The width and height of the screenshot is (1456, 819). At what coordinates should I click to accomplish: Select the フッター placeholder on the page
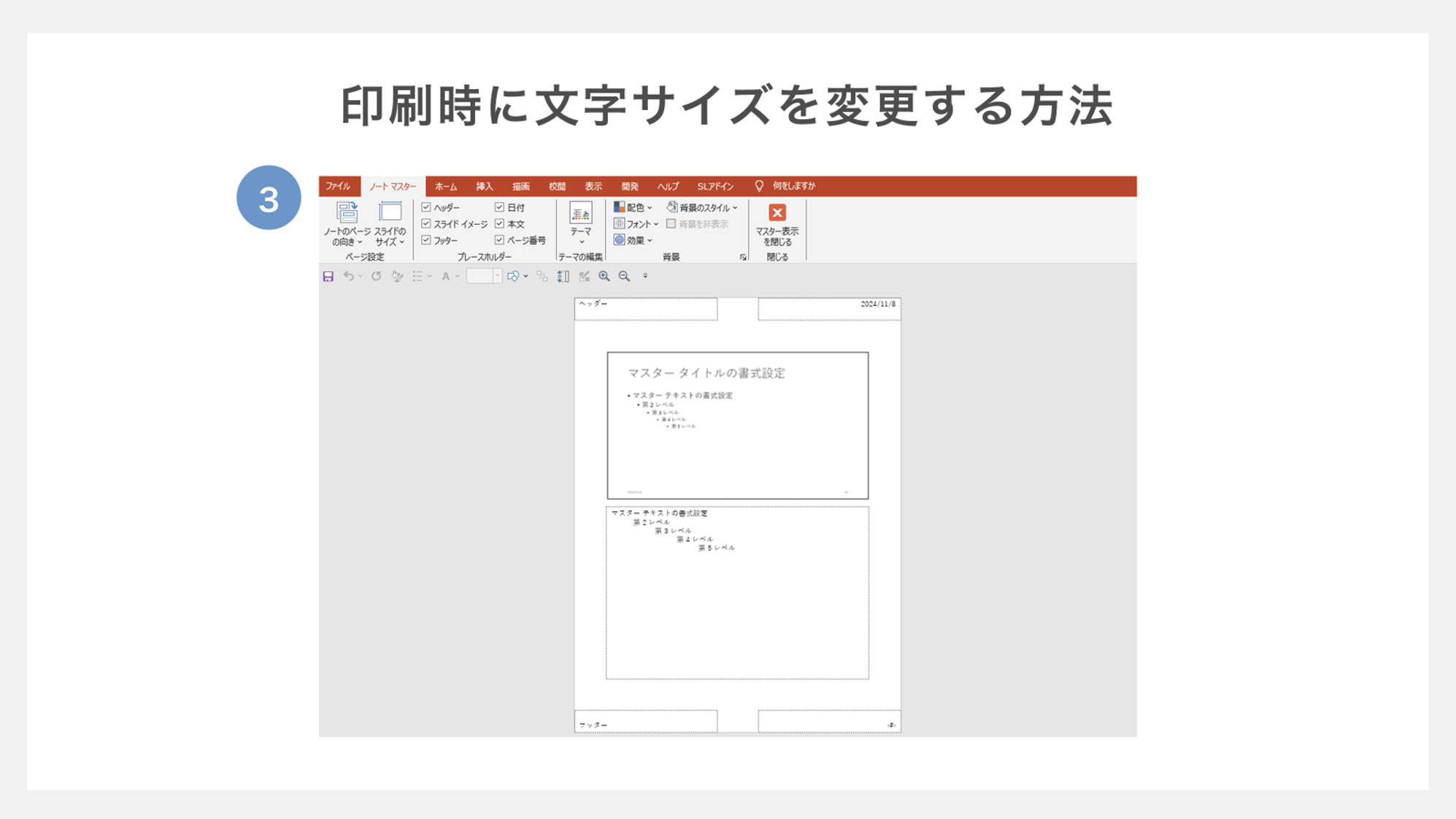pos(646,721)
